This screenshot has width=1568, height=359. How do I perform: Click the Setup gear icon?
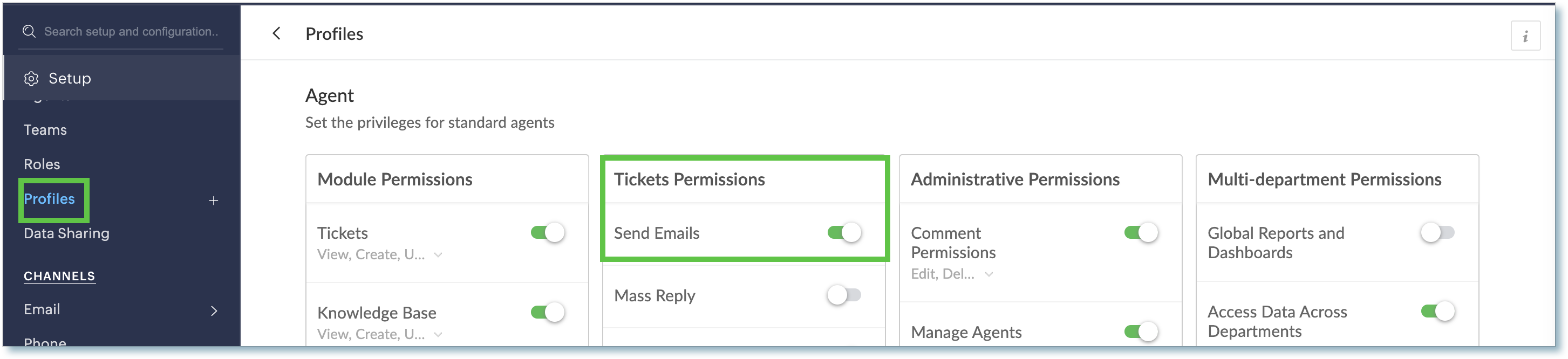coord(31,79)
